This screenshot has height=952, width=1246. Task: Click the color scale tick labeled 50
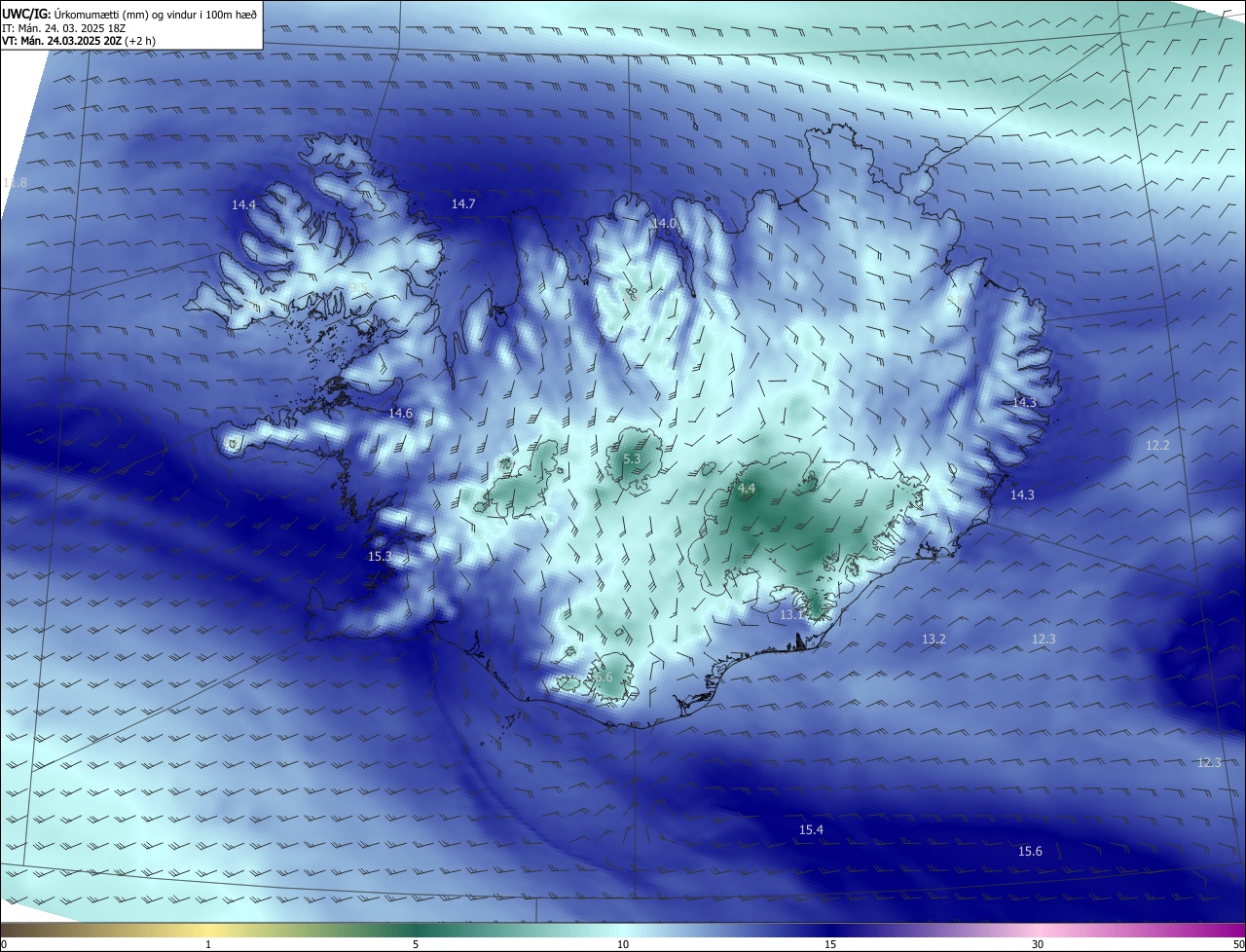[x=1237, y=944]
